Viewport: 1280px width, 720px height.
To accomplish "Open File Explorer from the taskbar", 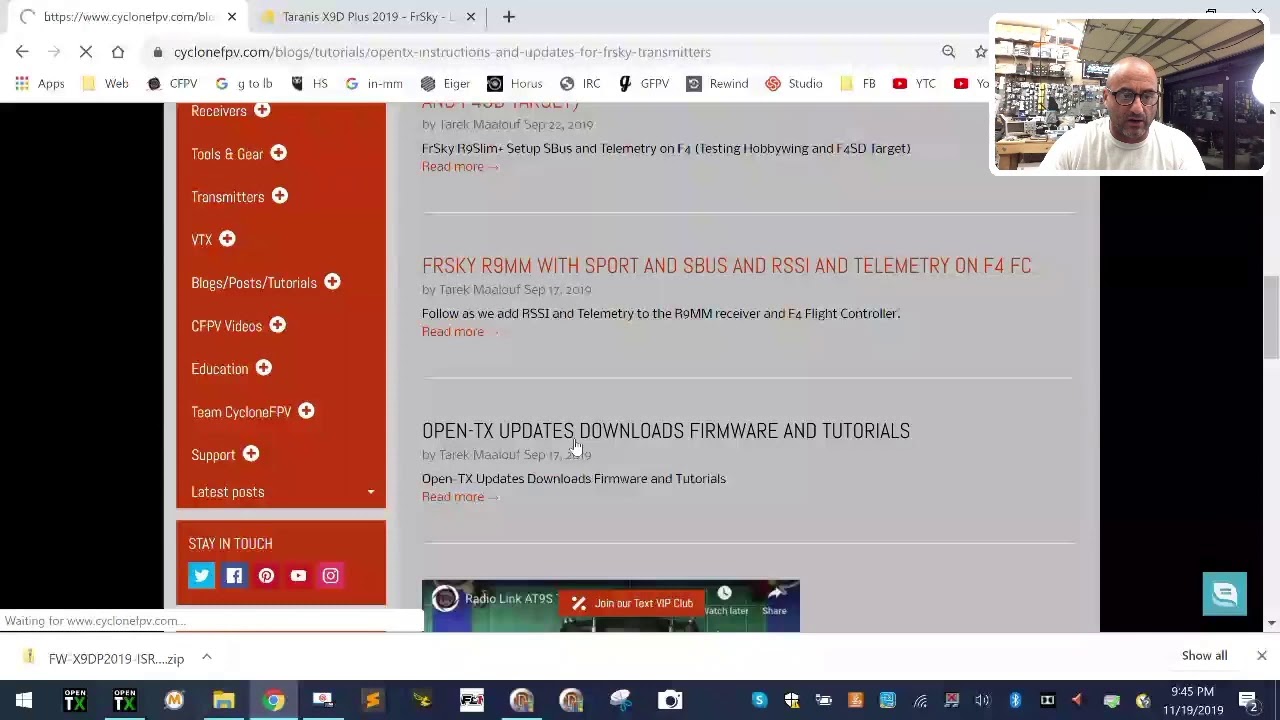I will click(224, 701).
